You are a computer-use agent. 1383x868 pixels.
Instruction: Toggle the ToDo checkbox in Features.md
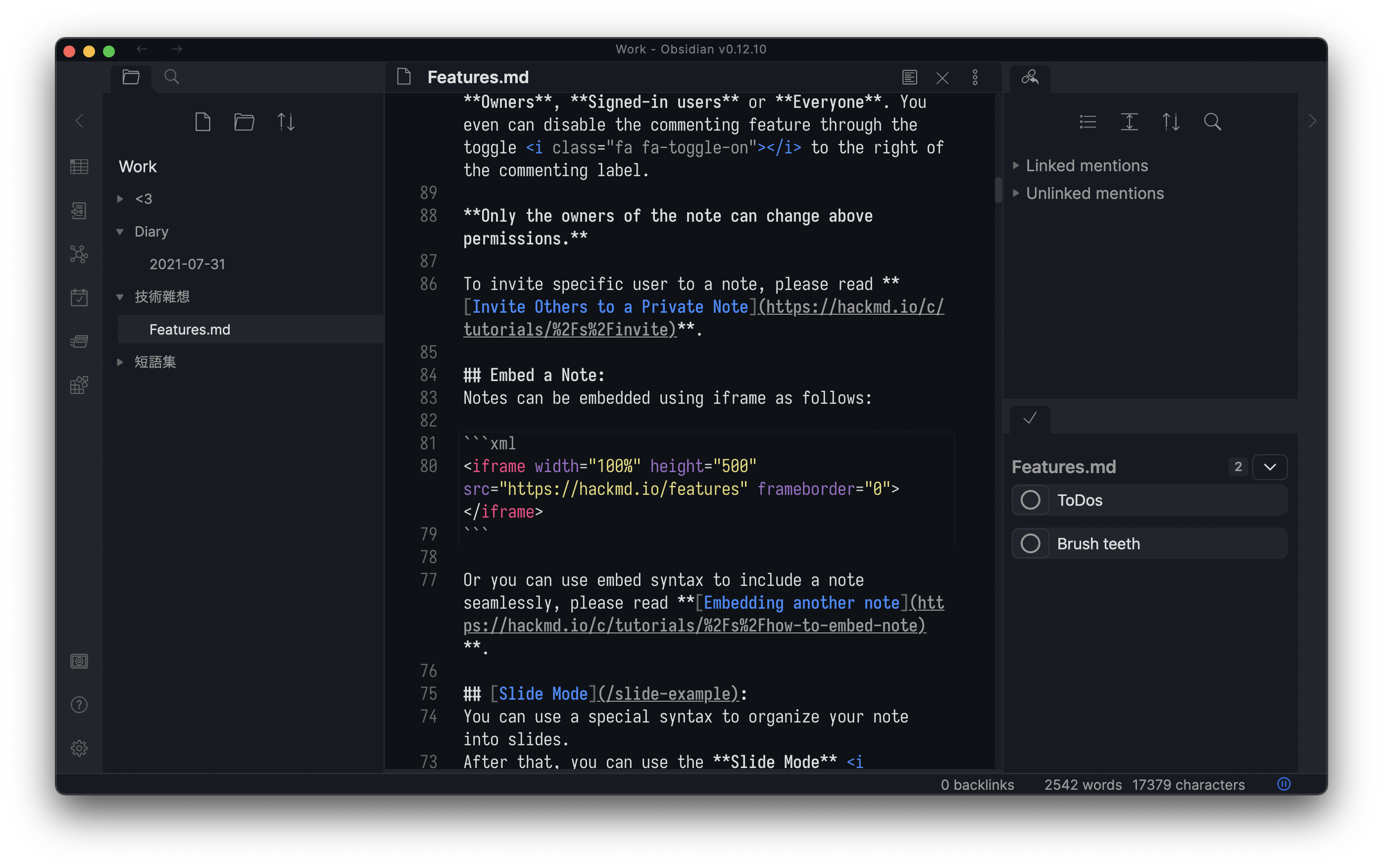tap(1030, 500)
